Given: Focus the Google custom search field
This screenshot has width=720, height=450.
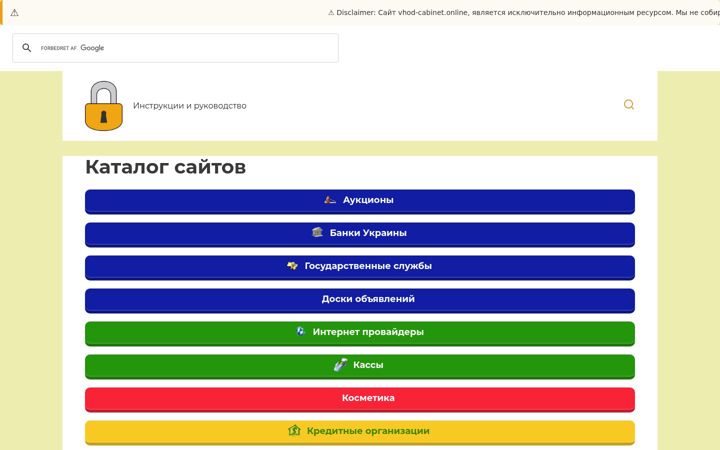Looking at the screenshot, I should click(175, 48).
